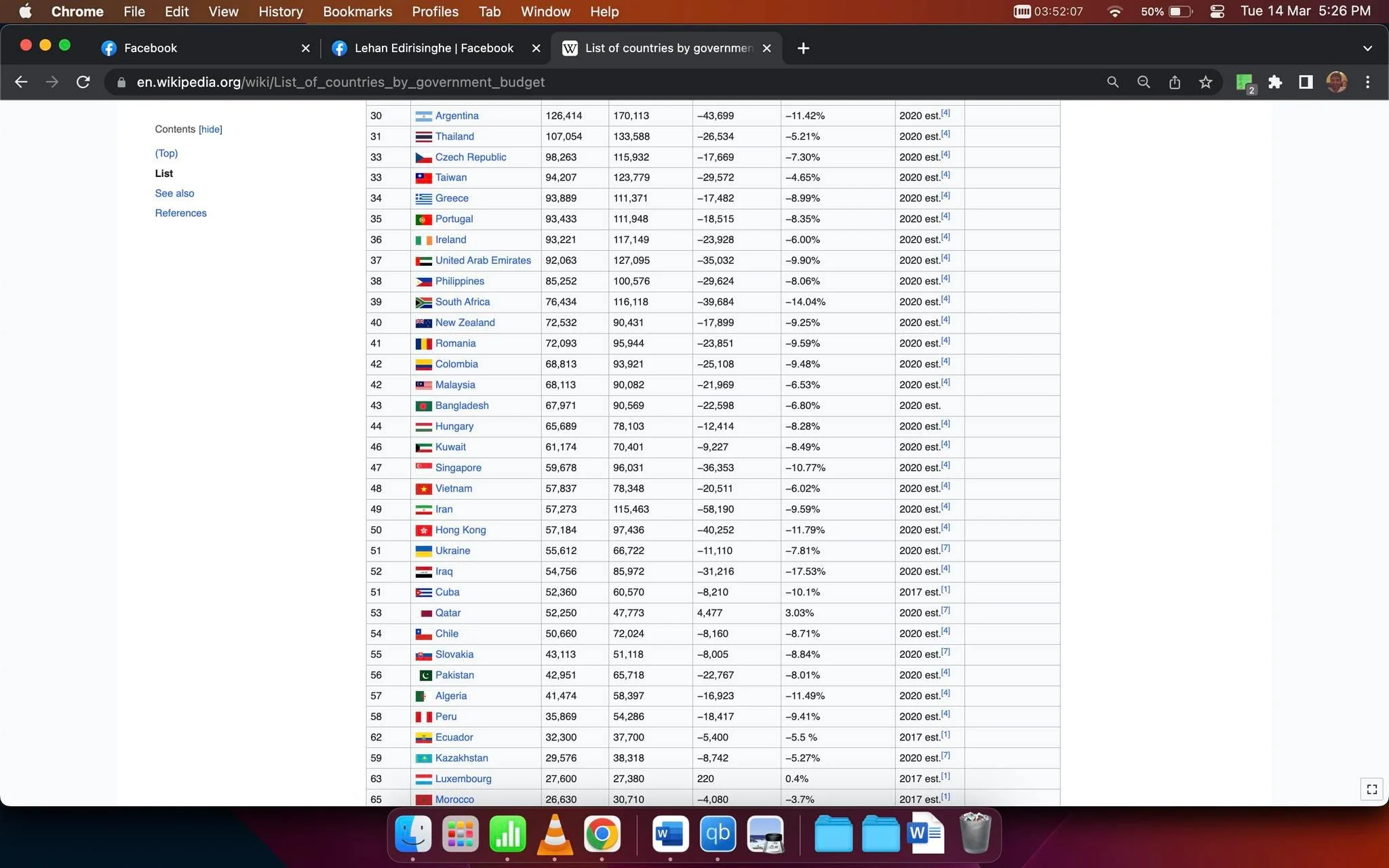Click the back navigation arrow
The width and height of the screenshot is (1389, 868).
(21, 82)
